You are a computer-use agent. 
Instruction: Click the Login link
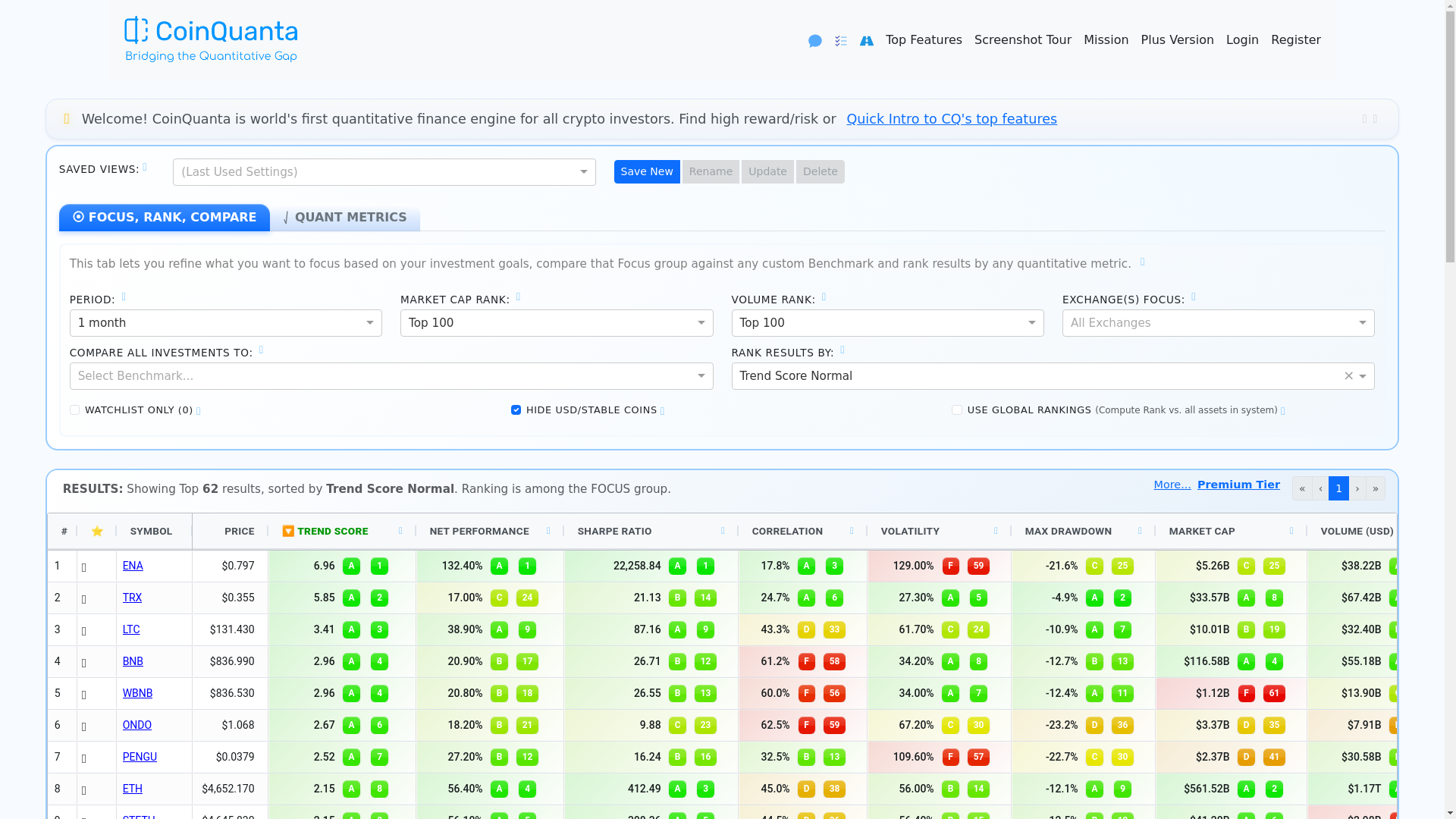(x=1242, y=40)
